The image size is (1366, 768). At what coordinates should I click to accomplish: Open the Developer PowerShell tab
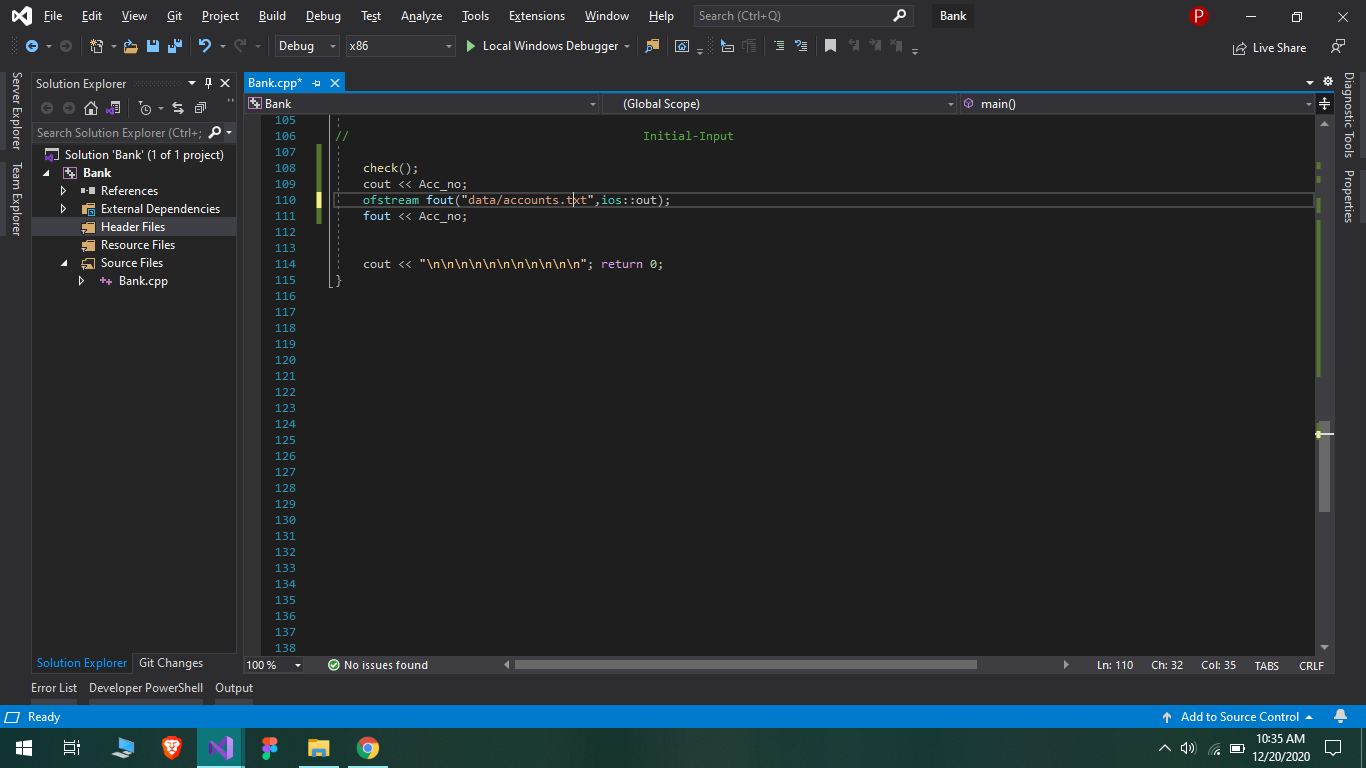(146, 688)
